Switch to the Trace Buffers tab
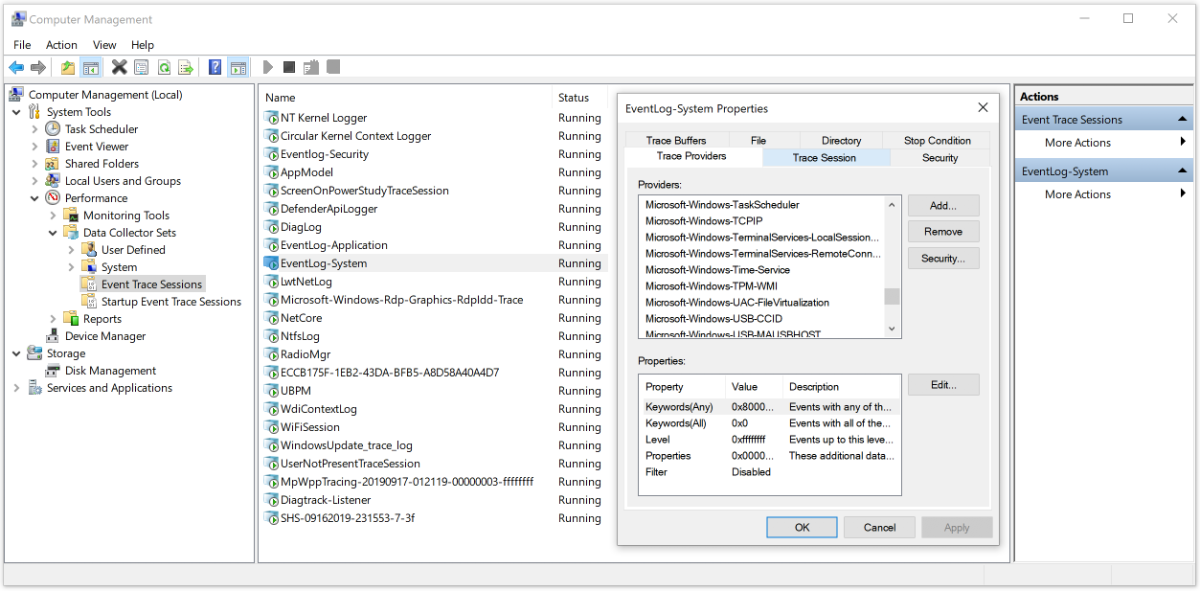This screenshot has width=1200, height=591. click(x=676, y=141)
